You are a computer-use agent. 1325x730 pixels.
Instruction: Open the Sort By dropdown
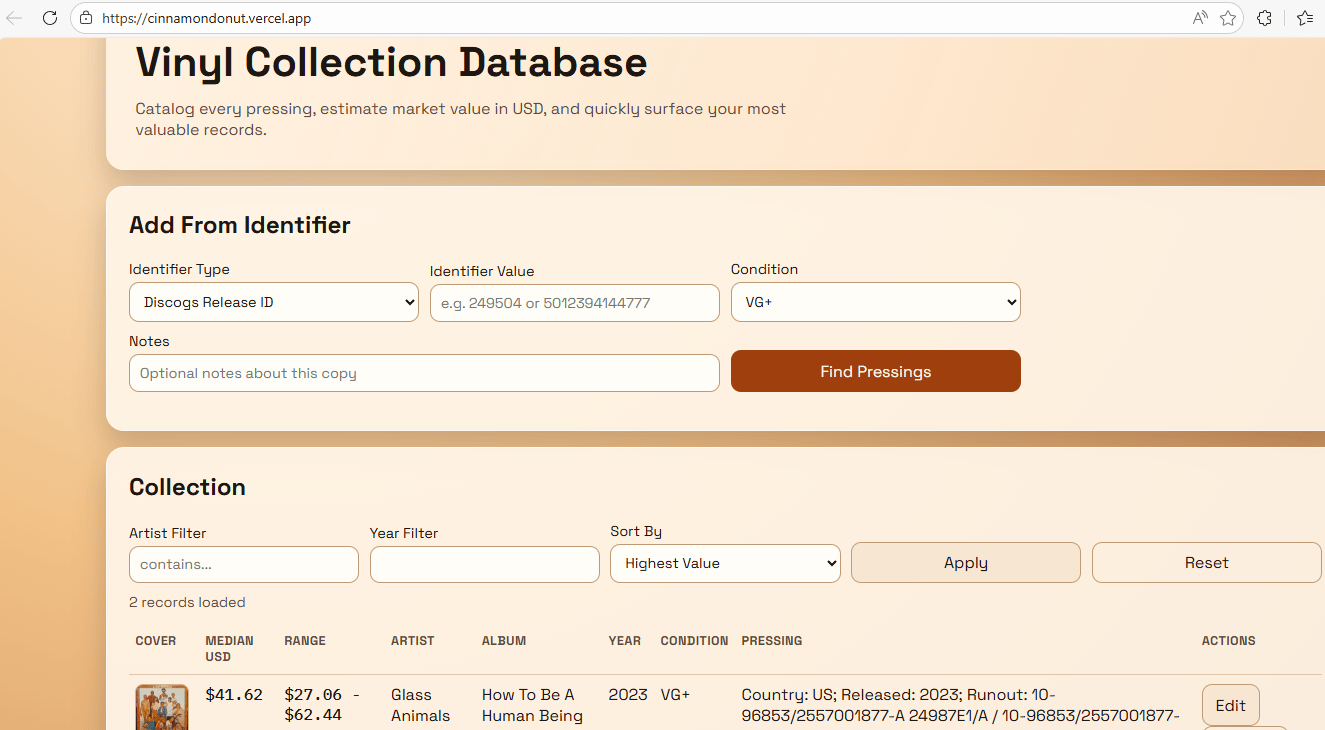pyautogui.click(x=726, y=563)
